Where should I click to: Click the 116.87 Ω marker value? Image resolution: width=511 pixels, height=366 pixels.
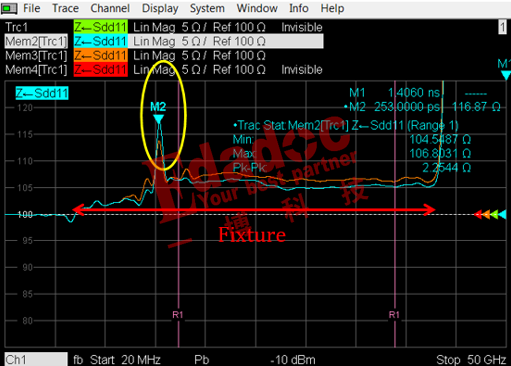pyautogui.click(x=476, y=107)
